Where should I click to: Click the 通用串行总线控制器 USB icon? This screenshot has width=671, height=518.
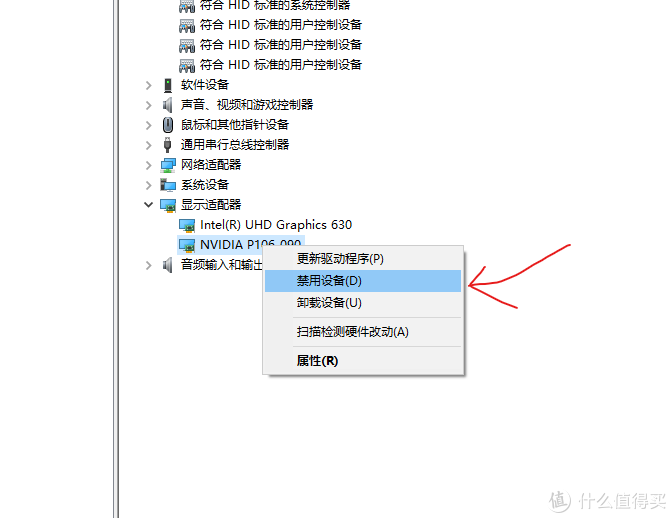(168, 145)
